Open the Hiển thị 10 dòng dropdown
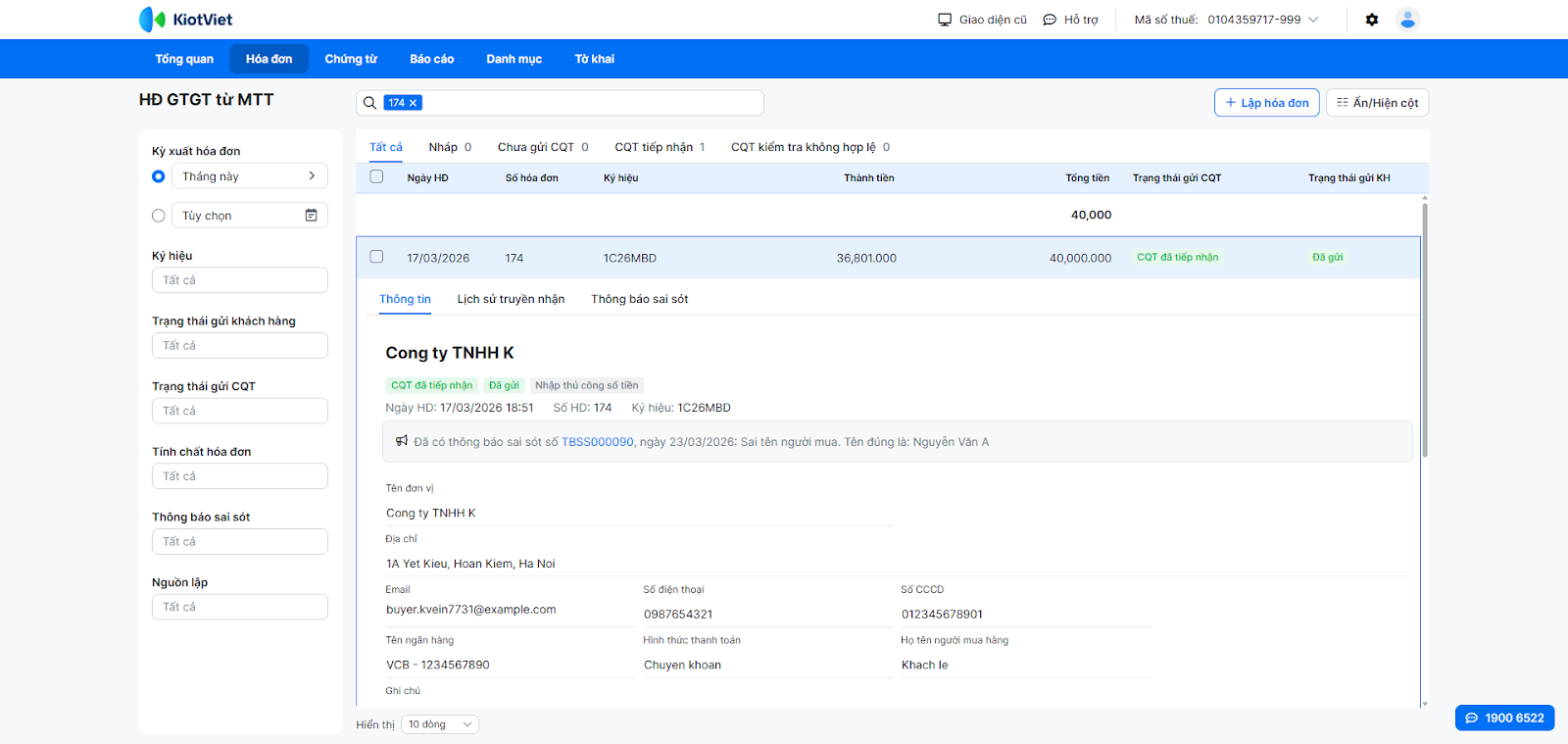This screenshot has height=744, width=1568. click(x=439, y=724)
